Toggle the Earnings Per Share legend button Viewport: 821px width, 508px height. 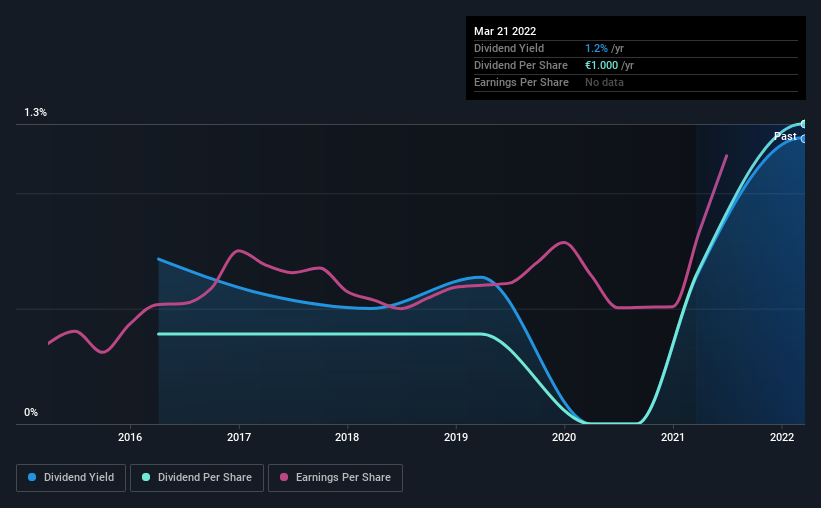[335, 478]
